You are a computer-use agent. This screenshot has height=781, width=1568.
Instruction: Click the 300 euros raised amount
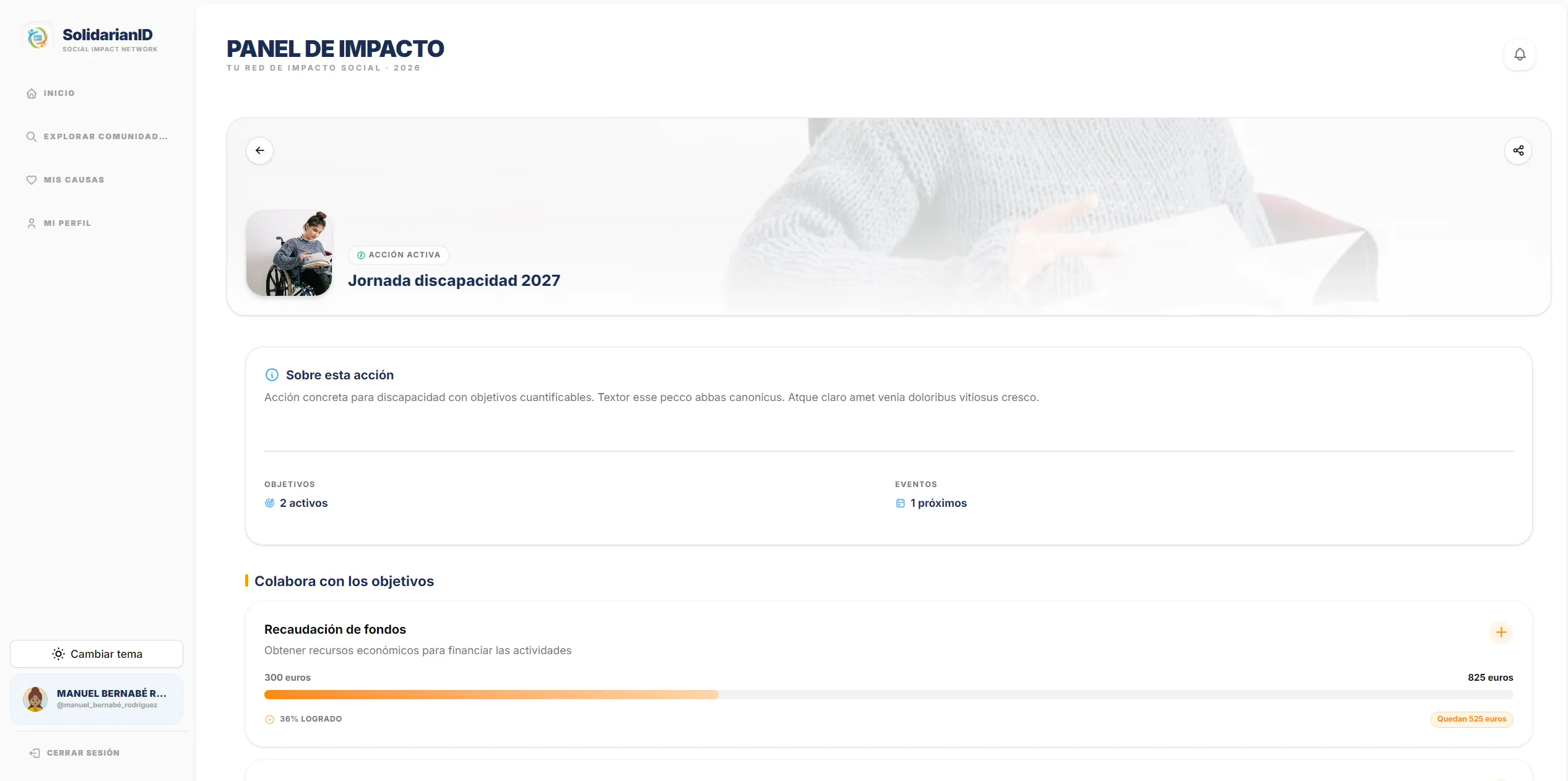point(287,678)
